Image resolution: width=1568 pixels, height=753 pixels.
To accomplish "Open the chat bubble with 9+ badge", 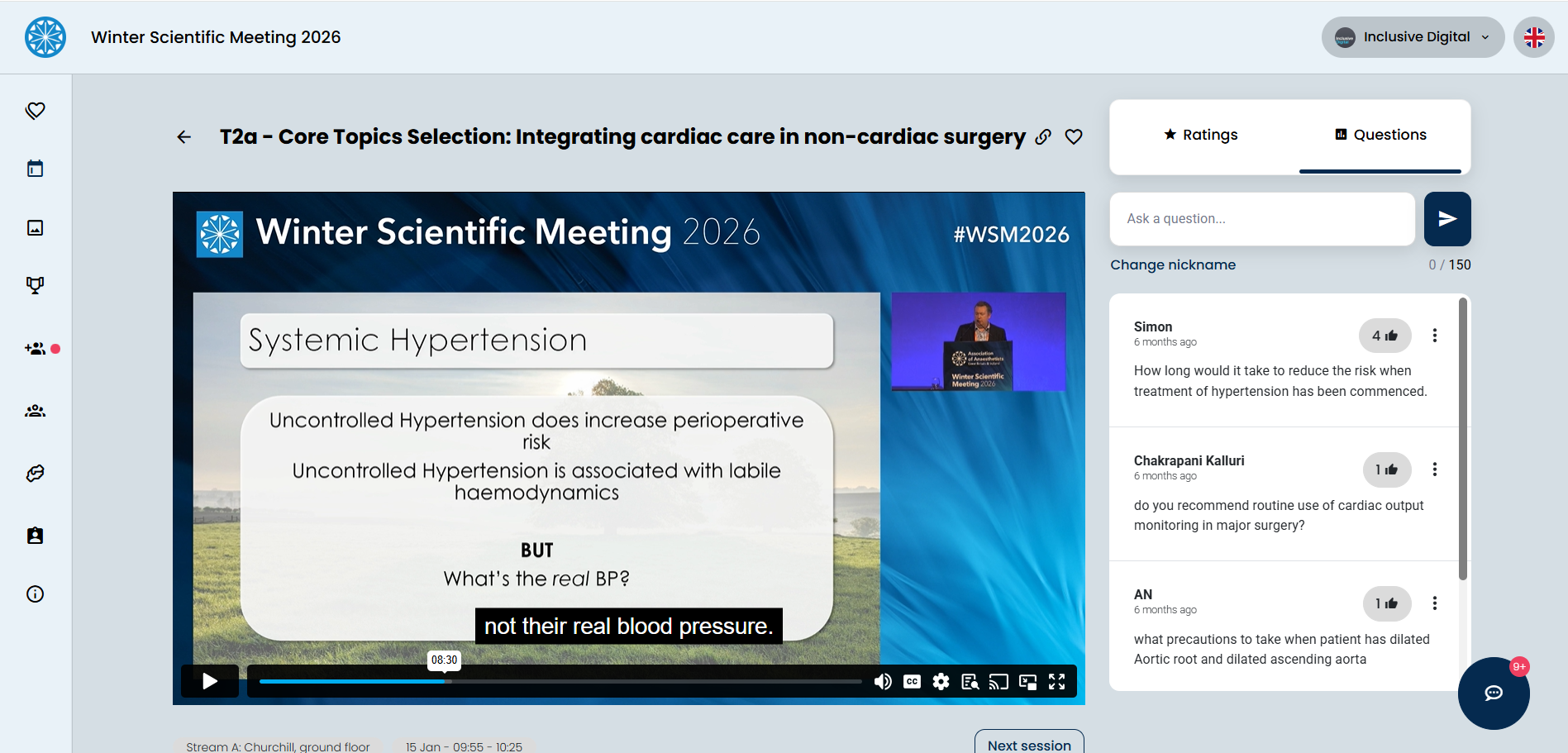I will (x=1494, y=693).
